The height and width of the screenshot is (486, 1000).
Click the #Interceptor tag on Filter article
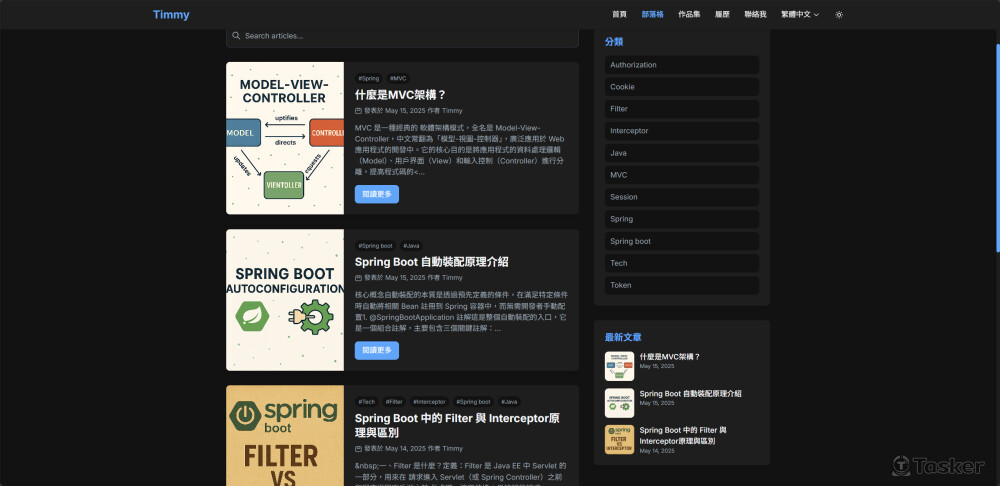(x=429, y=402)
